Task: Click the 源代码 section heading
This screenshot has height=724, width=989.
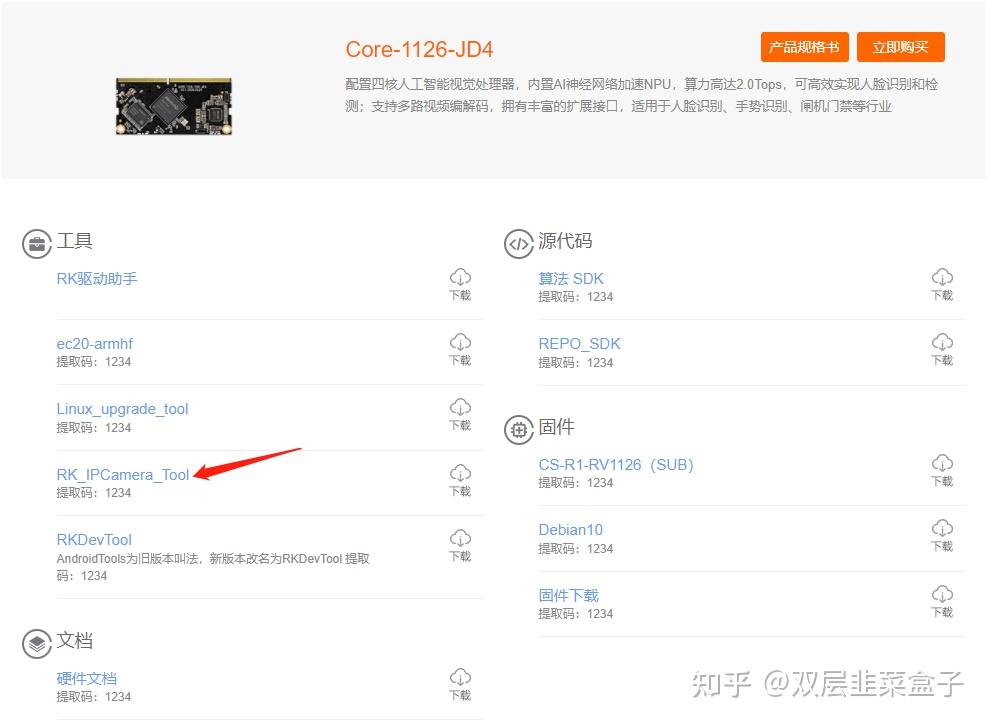Action: tap(565, 241)
